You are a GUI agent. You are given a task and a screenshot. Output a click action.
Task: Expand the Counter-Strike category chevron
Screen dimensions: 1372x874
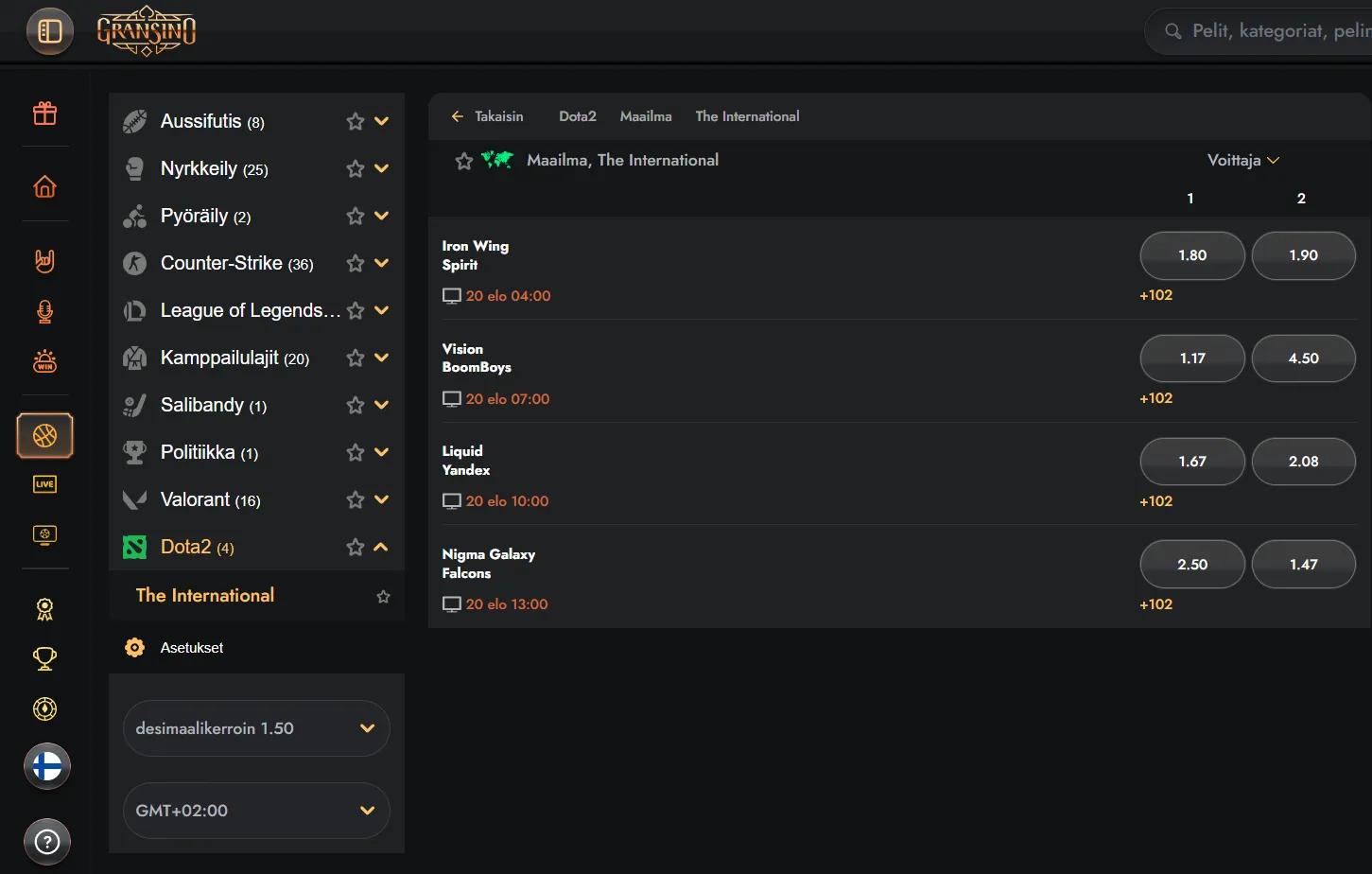(382, 263)
